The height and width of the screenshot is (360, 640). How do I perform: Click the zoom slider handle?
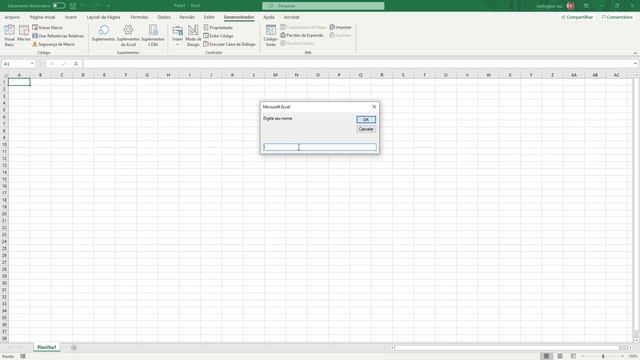pyautogui.click(x=603, y=356)
